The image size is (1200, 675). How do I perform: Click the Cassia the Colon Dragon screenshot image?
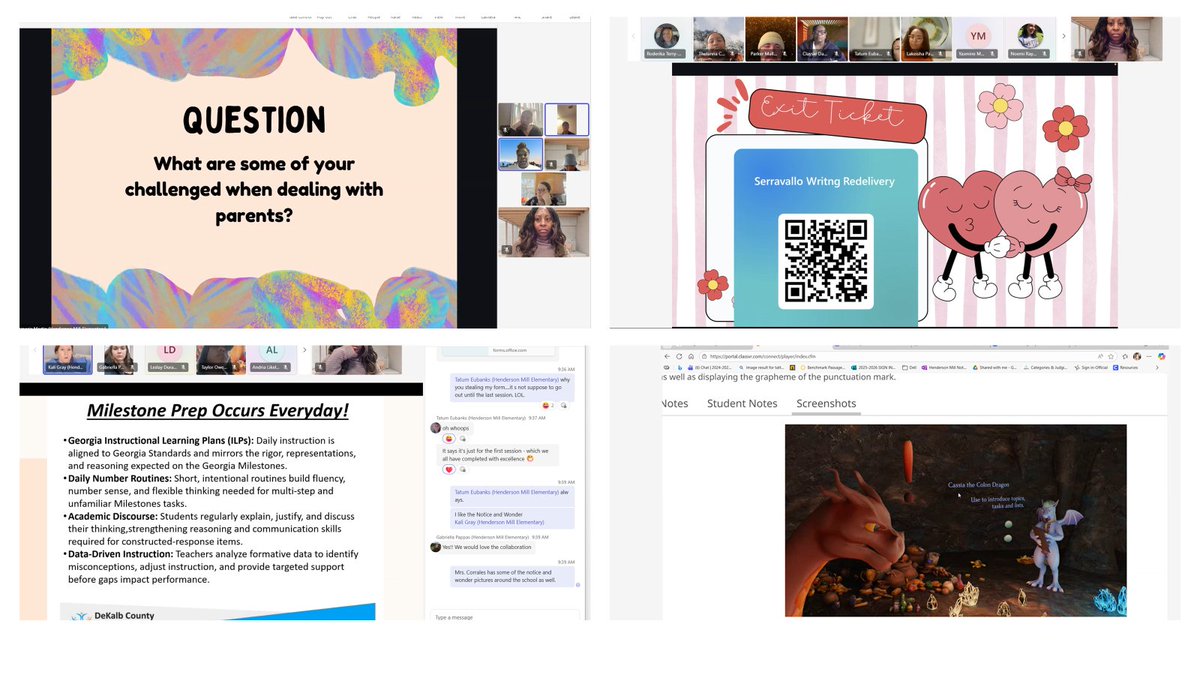click(955, 521)
